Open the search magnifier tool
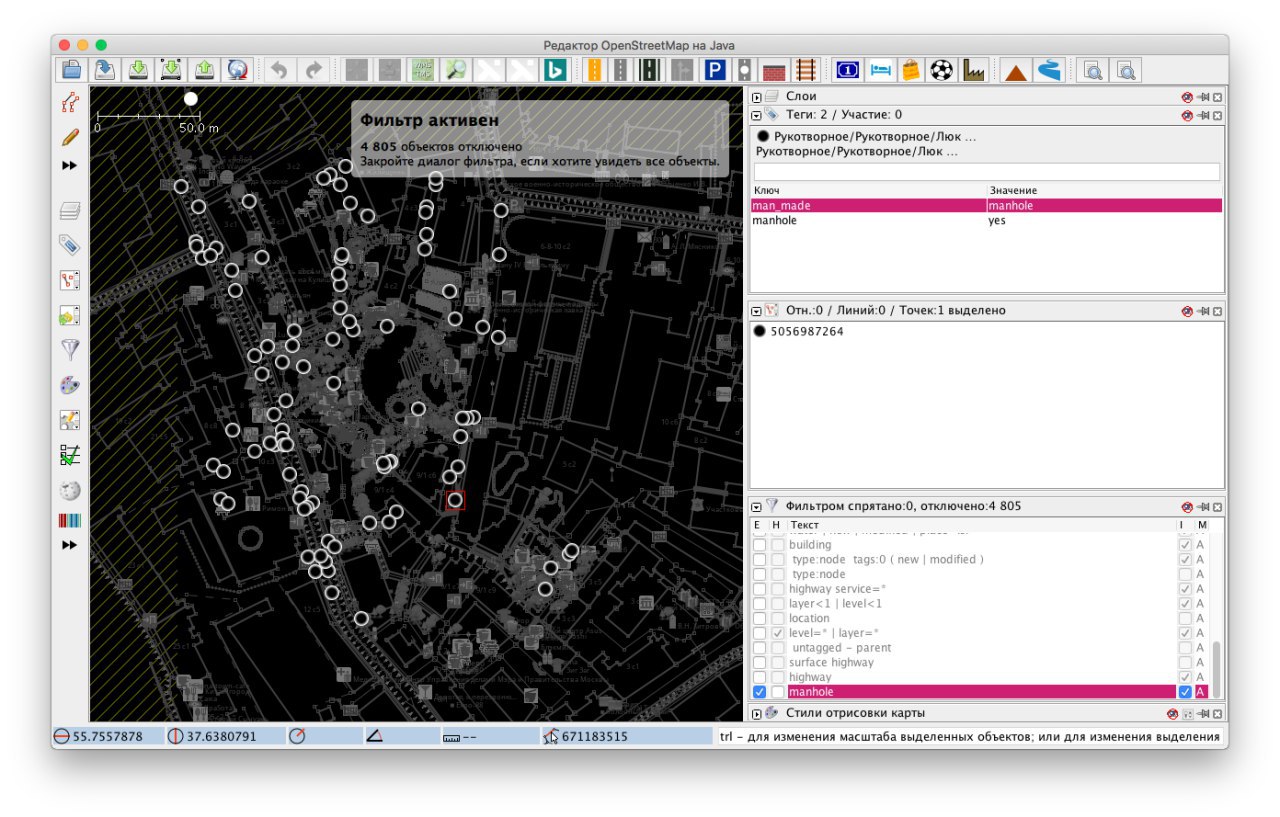 point(456,70)
